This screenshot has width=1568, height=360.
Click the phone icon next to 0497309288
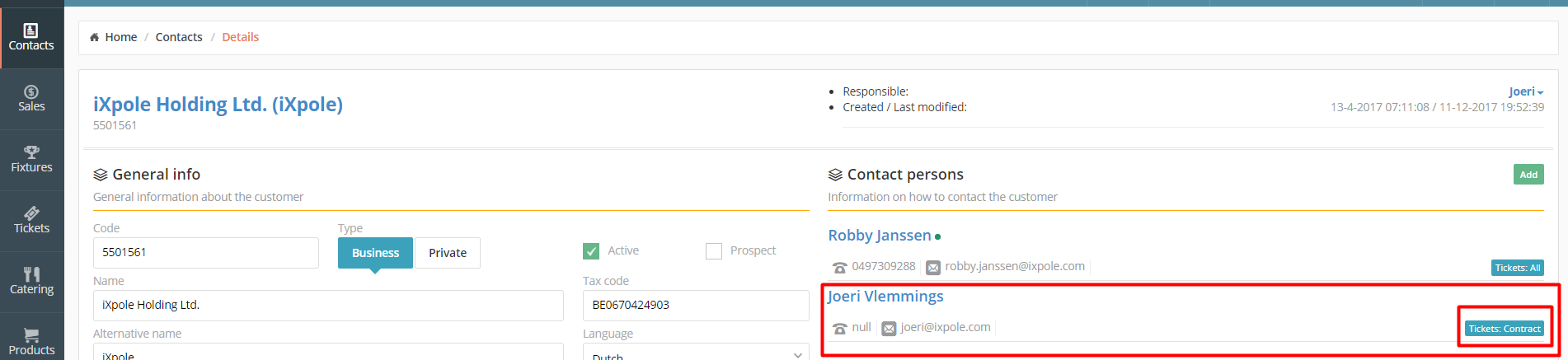click(839, 267)
